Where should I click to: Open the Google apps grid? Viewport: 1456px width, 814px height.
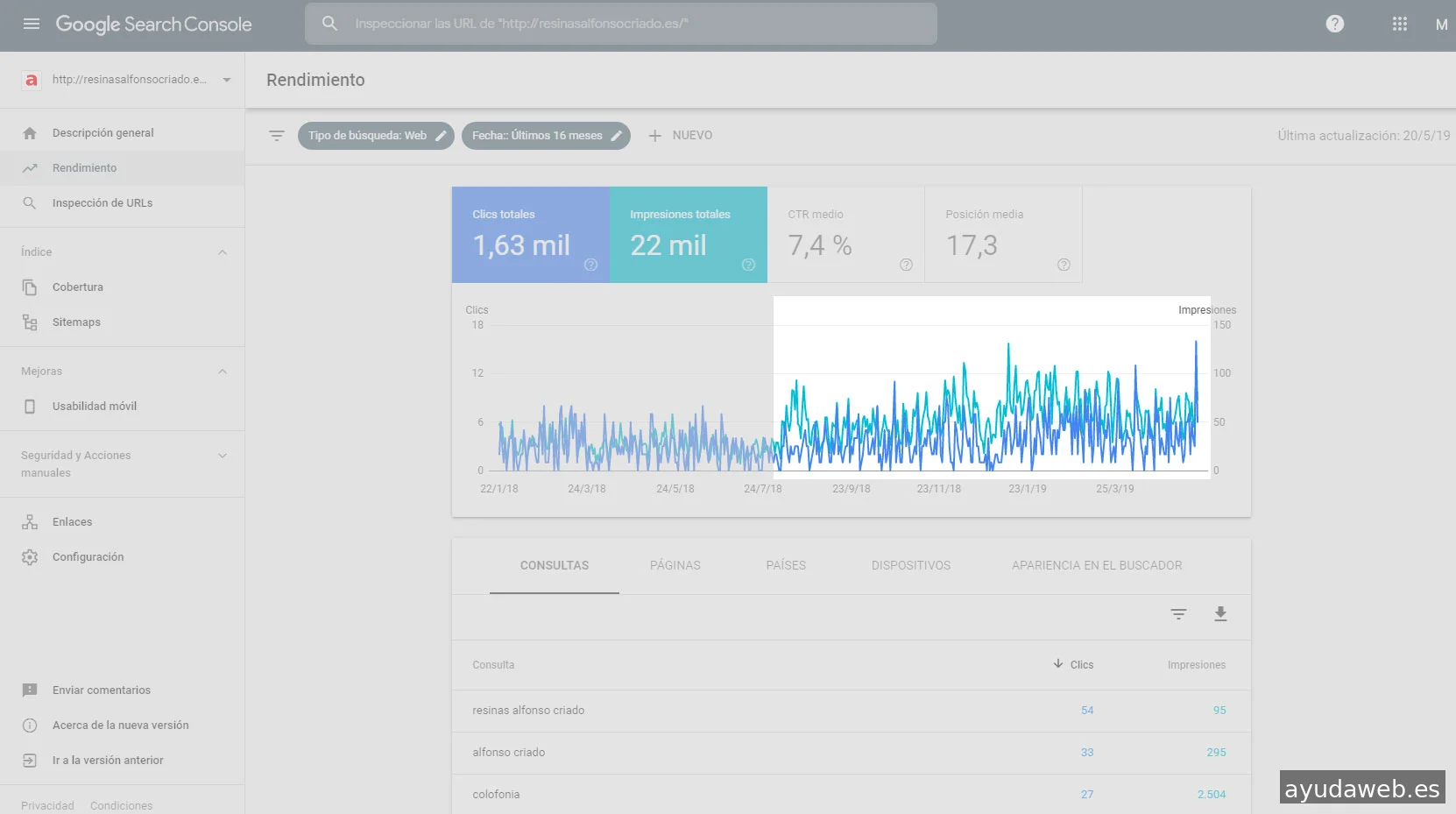pos(1399,24)
